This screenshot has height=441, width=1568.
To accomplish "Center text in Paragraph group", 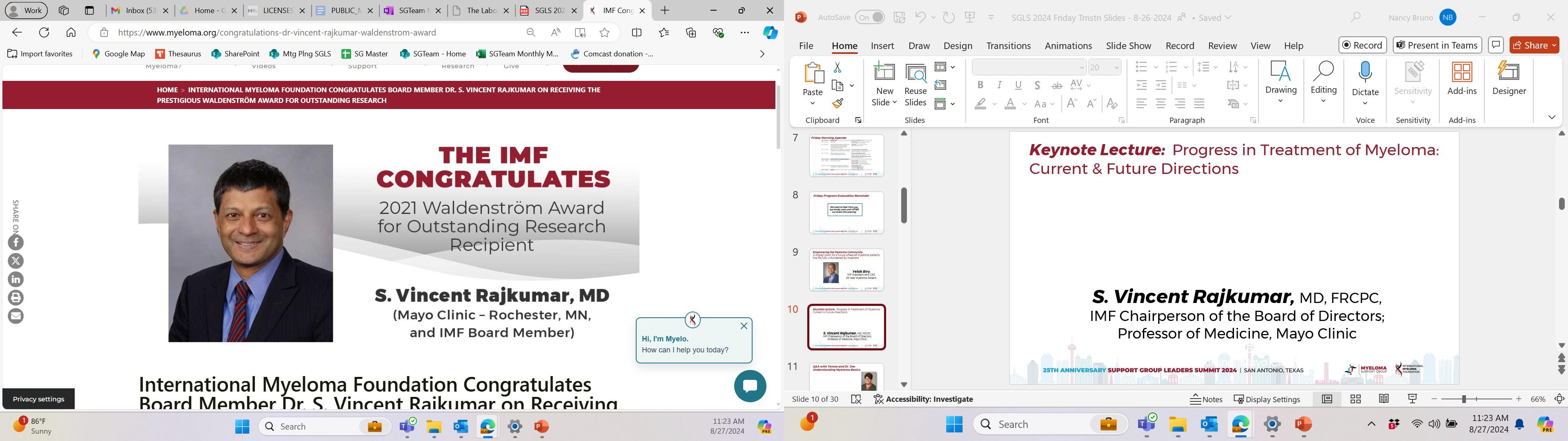I will [1161, 104].
